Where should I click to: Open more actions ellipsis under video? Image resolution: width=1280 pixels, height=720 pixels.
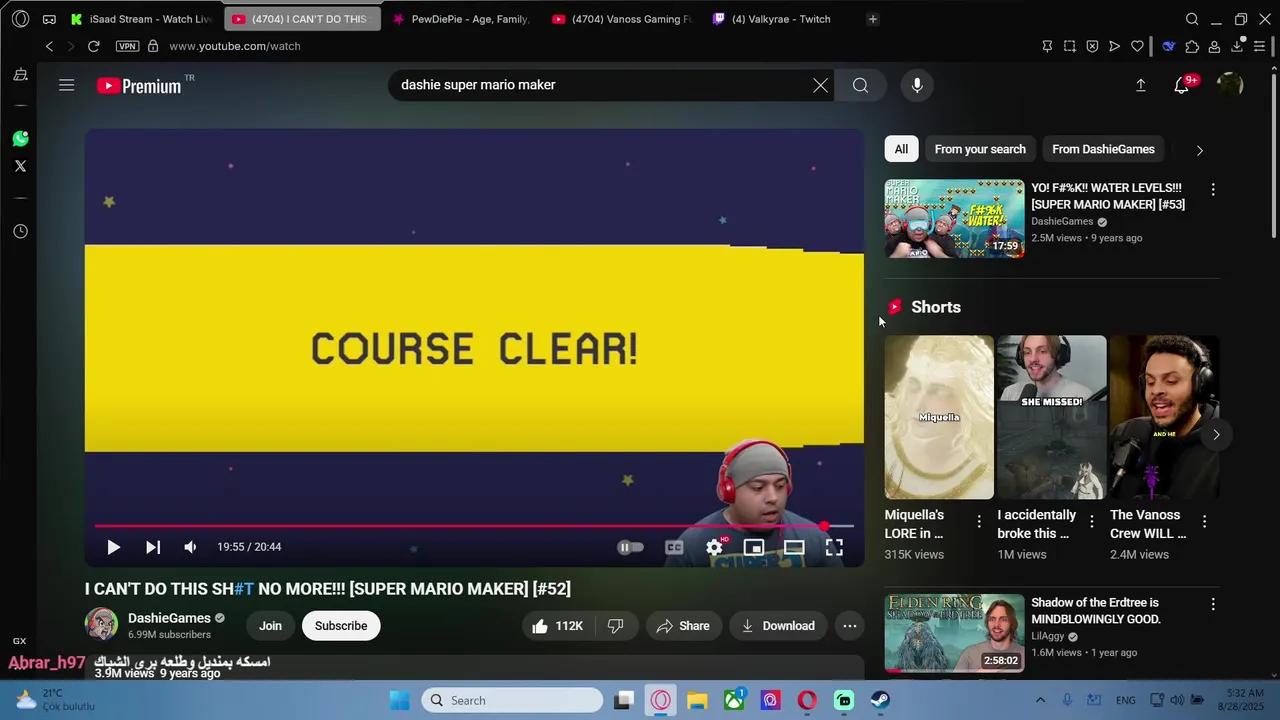(849, 626)
